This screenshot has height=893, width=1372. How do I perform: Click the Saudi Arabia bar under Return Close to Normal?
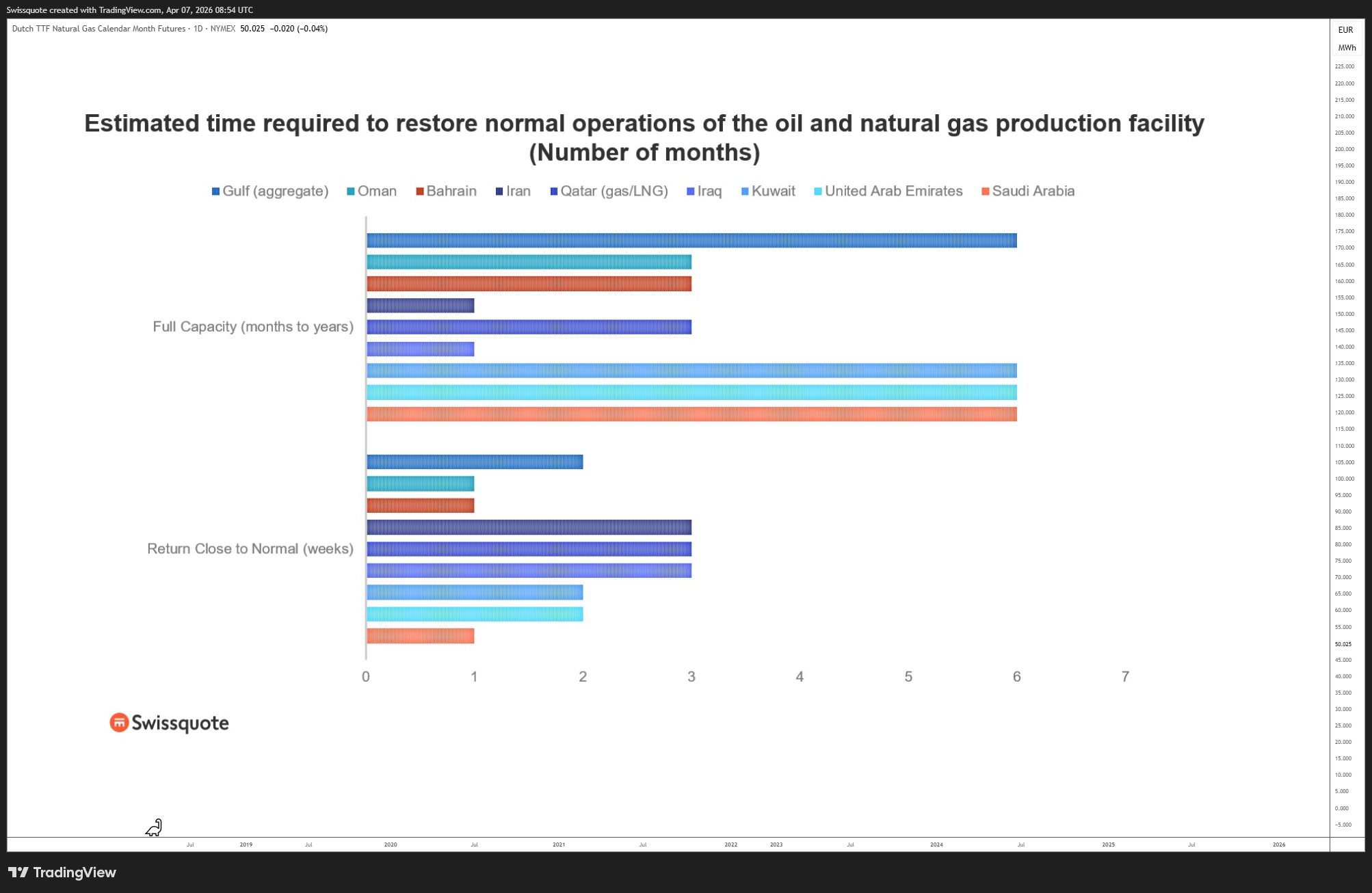coord(420,636)
